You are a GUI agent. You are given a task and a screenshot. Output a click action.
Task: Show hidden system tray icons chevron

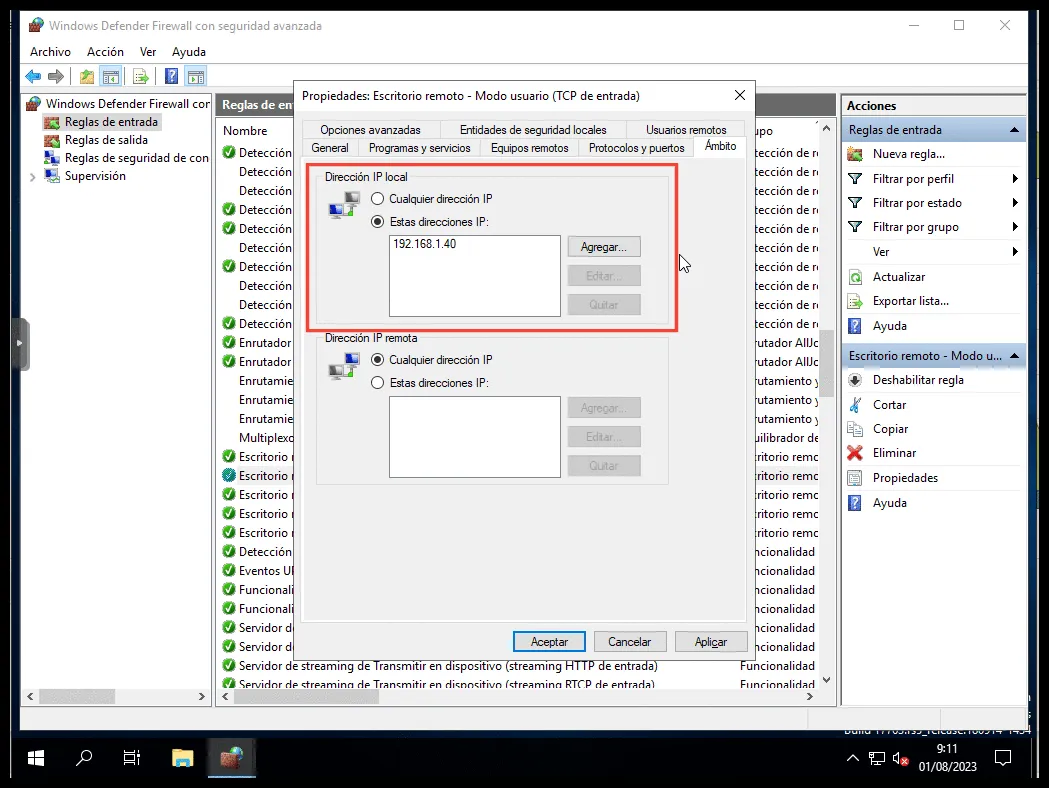(852, 758)
